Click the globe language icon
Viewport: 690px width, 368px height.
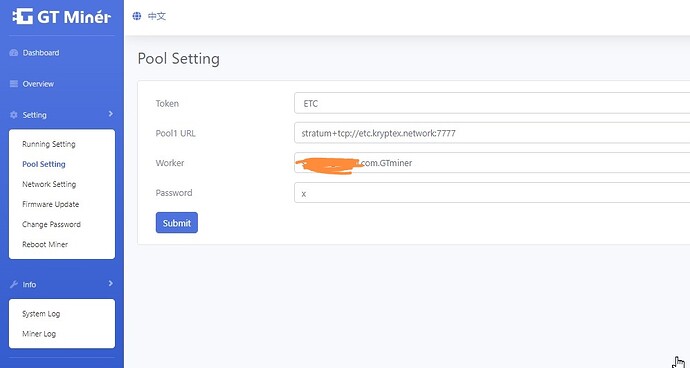tap(137, 16)
